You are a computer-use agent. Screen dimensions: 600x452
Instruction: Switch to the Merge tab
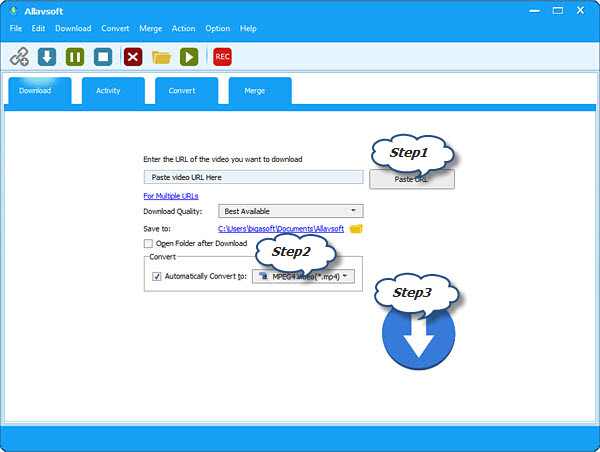260,91
